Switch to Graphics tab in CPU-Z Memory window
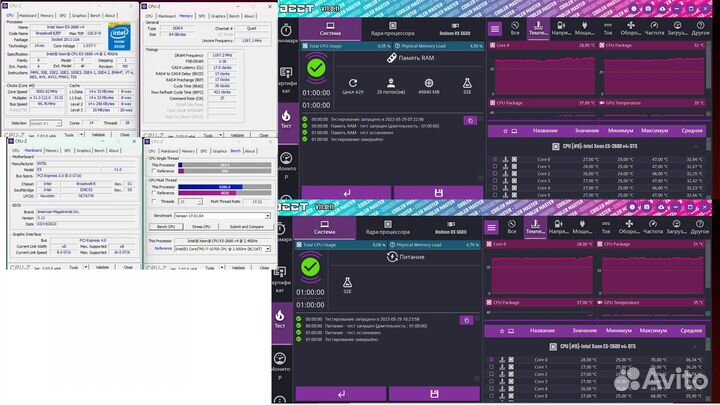720x405 pixels. (x=218, y=16)
